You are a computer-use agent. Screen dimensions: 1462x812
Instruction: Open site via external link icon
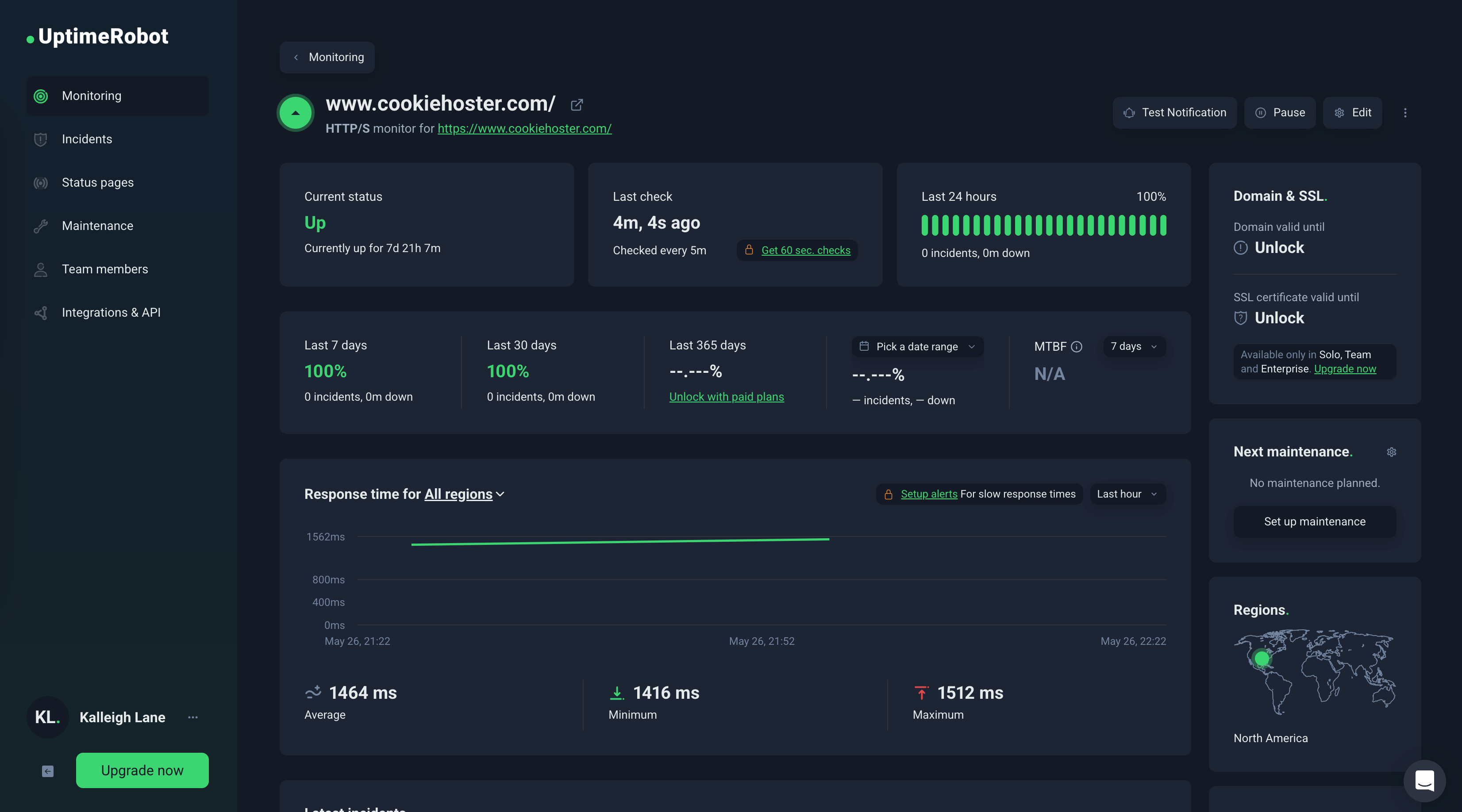pyautogui.click(x=577, y=104)
